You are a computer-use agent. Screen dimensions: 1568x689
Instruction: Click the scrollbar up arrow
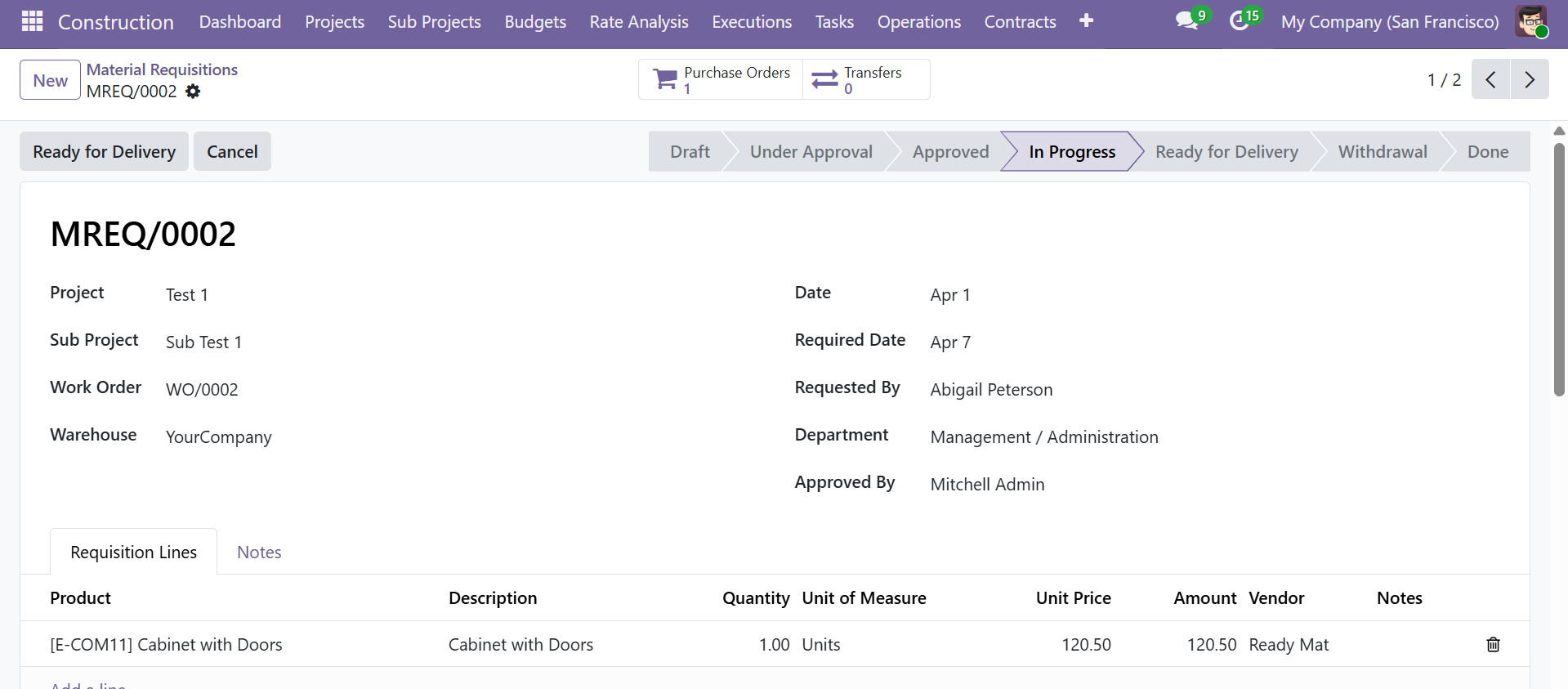(x=1559, y=131)
